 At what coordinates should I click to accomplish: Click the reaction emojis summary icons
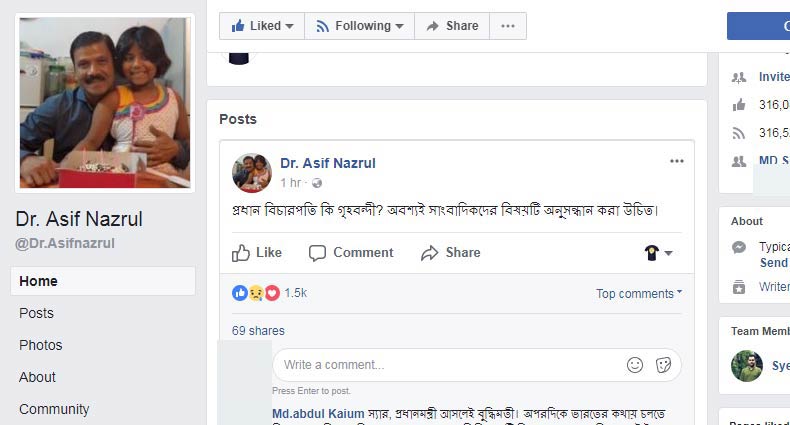click(255, 293)
